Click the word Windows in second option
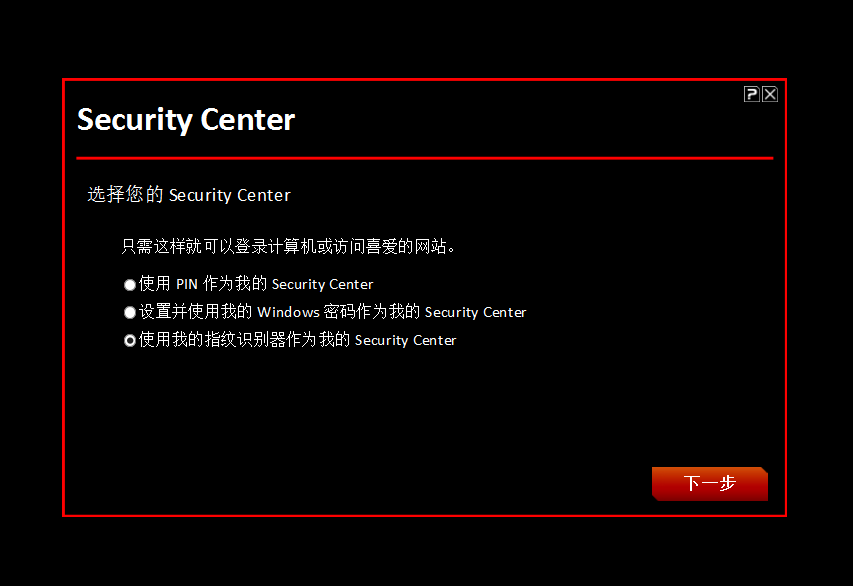 (288, 312)
